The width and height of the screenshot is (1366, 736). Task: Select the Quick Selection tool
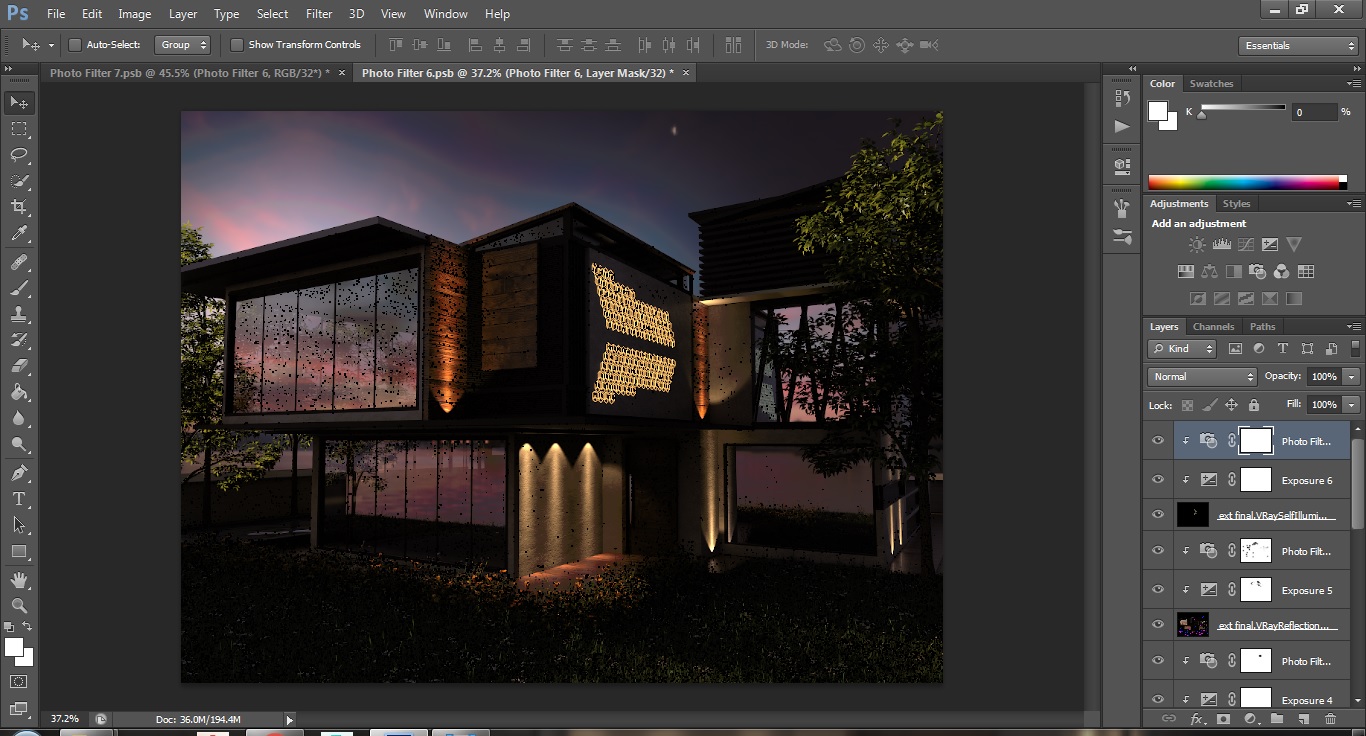tap(19, 181)
